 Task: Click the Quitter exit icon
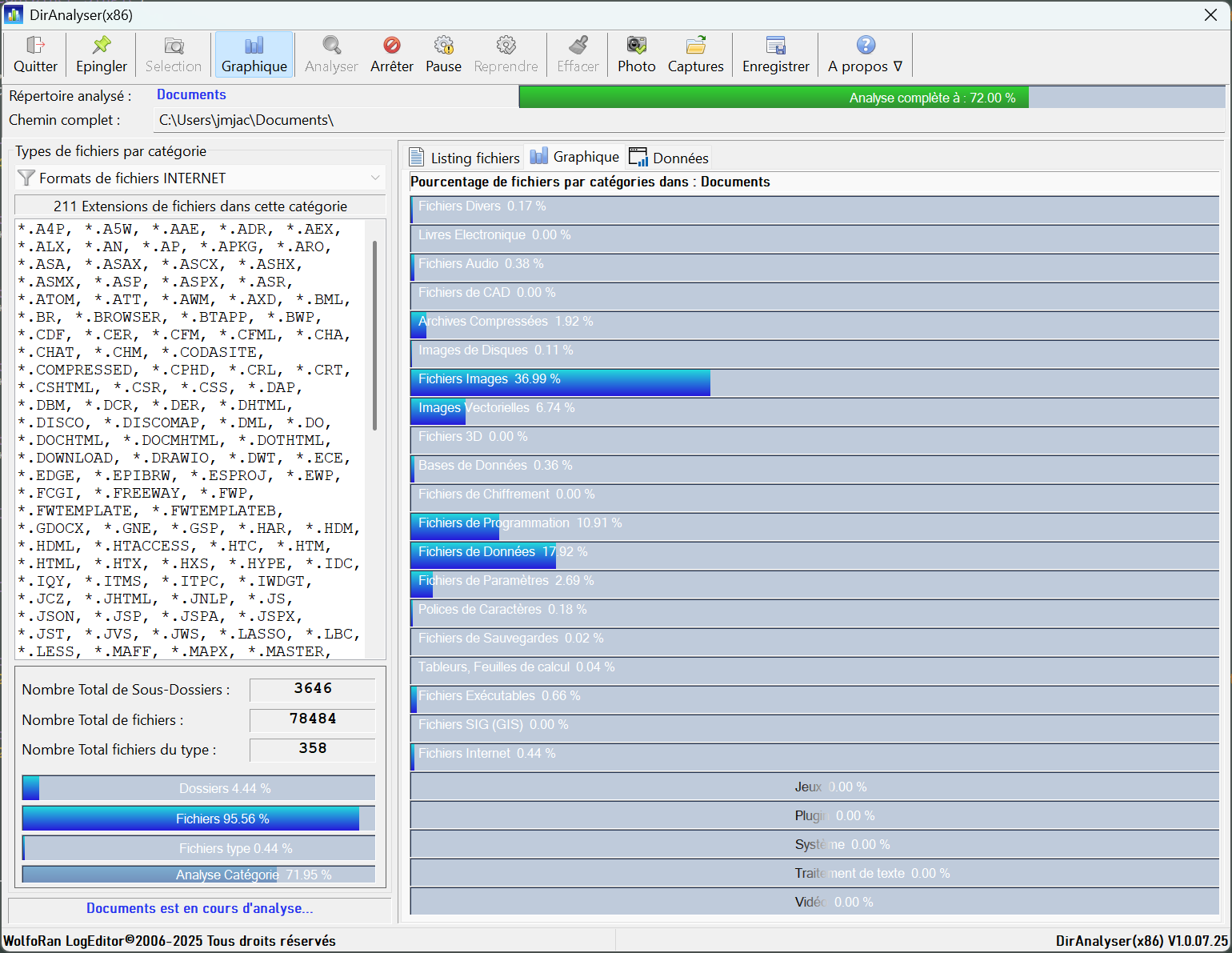point(35,46)
